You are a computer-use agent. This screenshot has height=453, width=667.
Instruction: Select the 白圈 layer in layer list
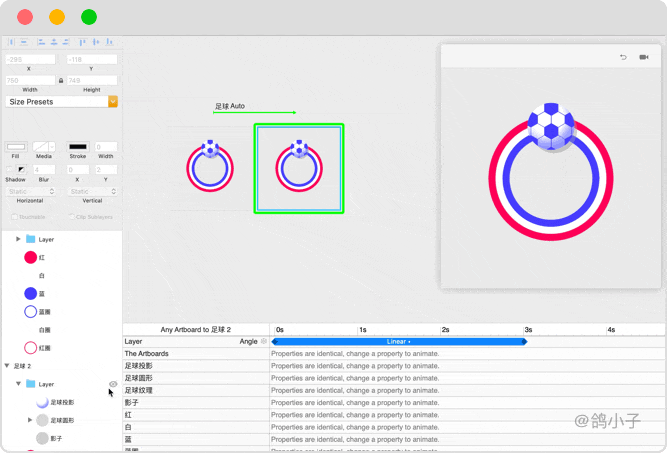click(45, 330)
